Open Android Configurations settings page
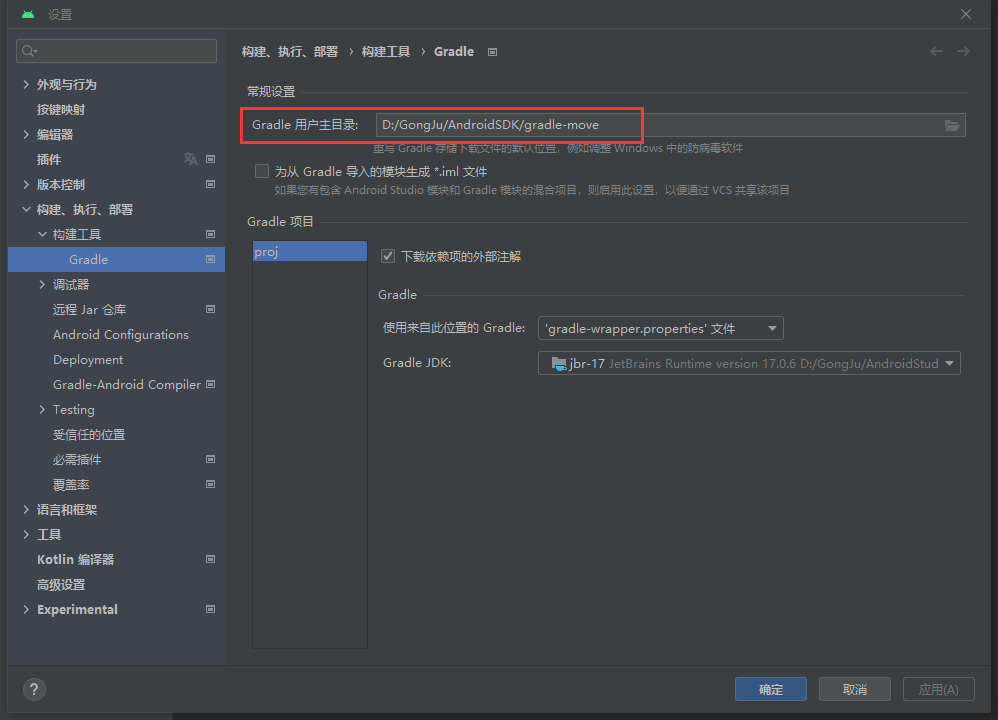The image size is (998, 720). (121, 334)
